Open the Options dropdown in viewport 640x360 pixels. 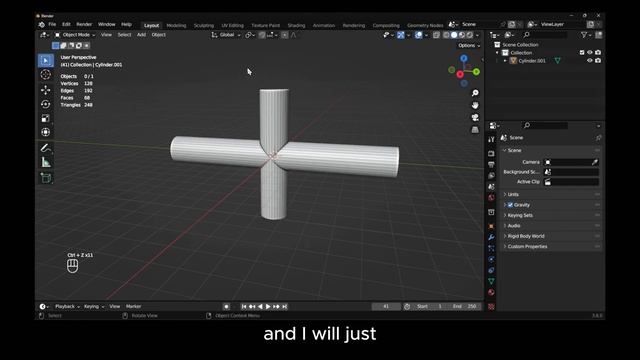(x=469, y=45)
